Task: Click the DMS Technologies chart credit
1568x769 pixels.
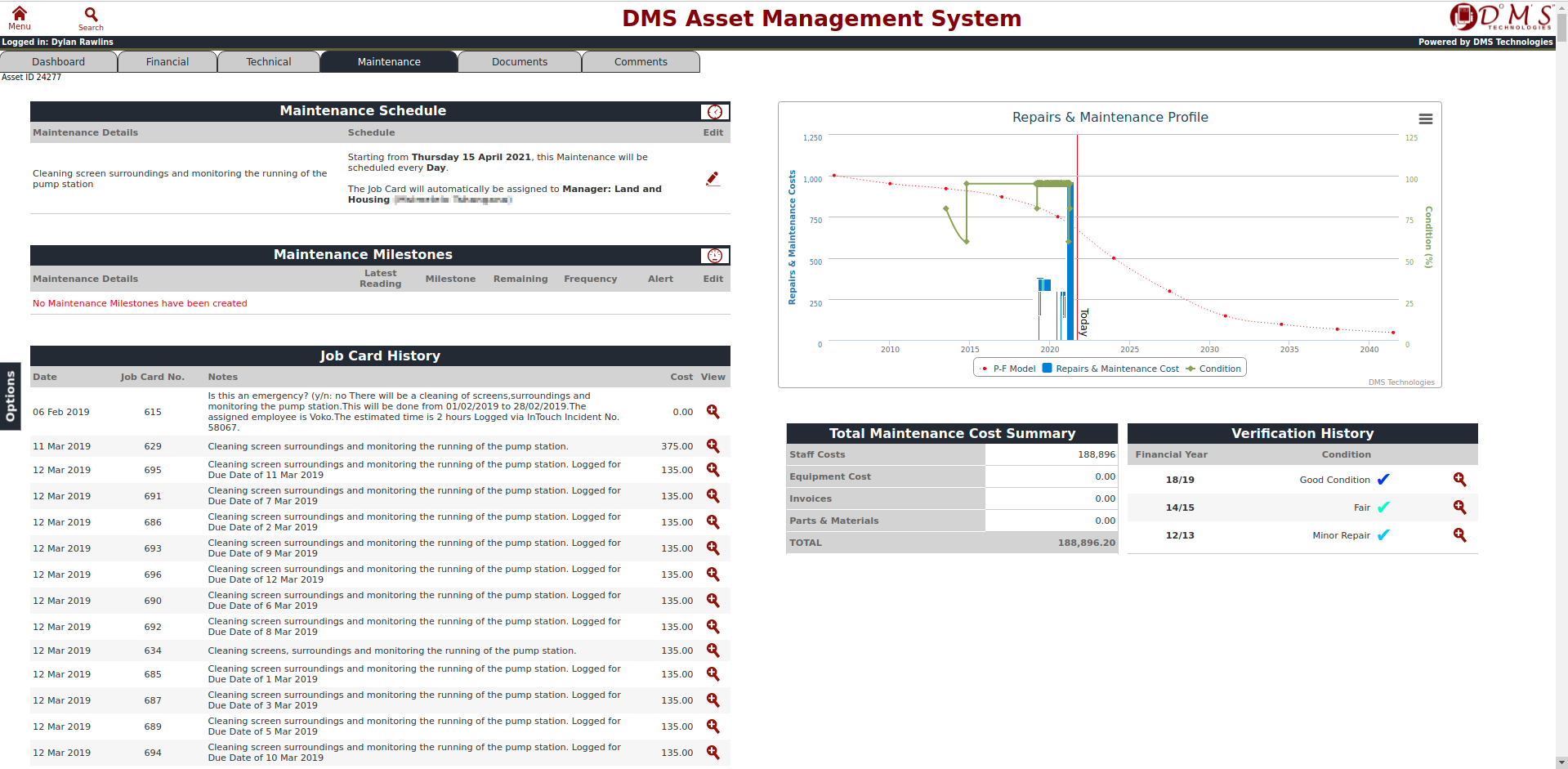Action: (1401, 382)
